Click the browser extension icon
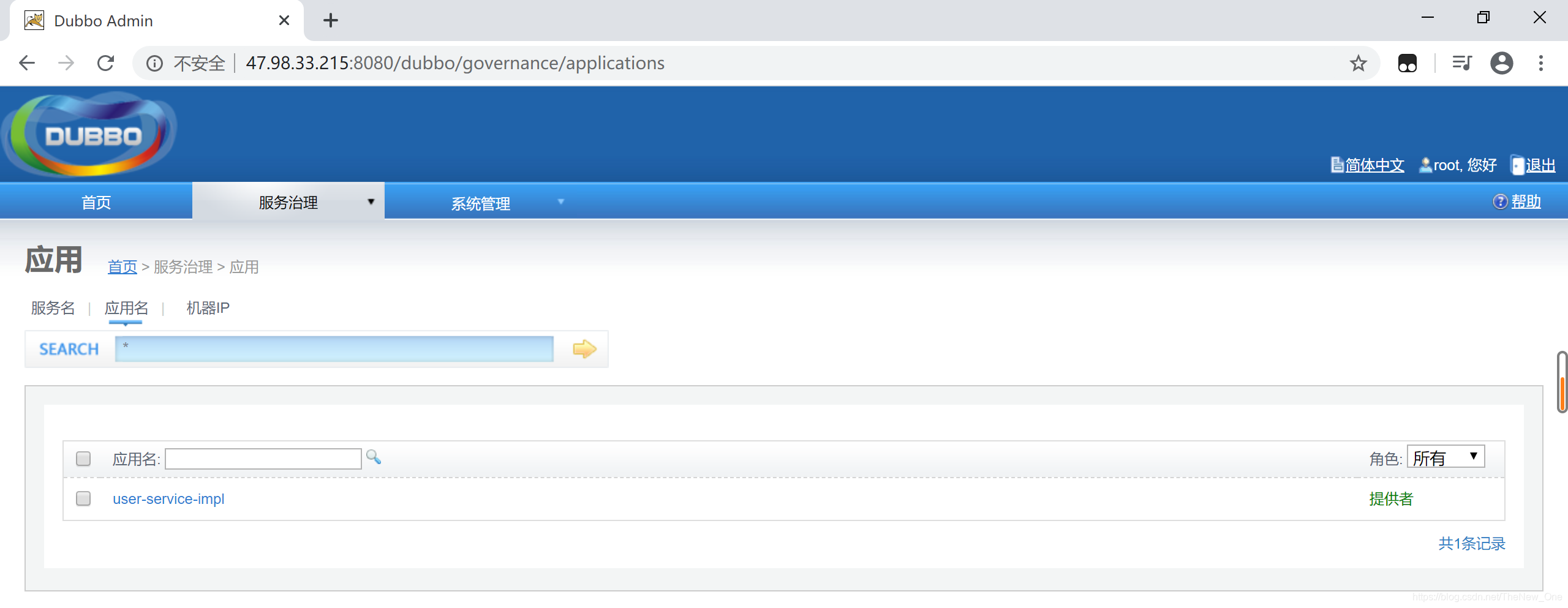1568x608 pixels. (1408, 63)
